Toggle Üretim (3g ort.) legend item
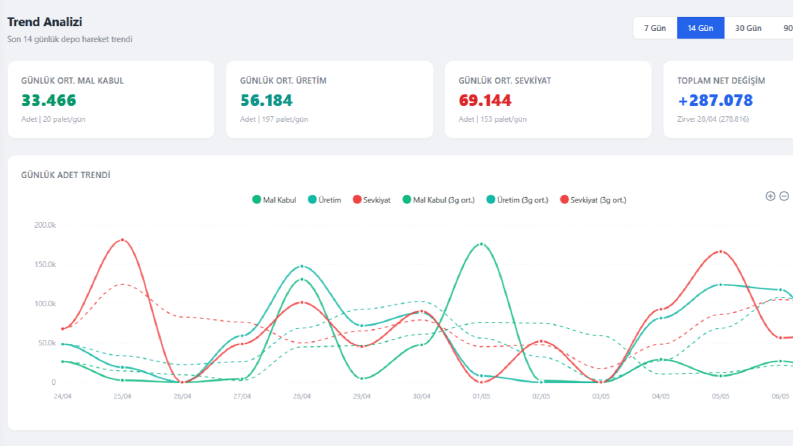The height and width of the screenshot is (446, 793). click(x=517, y=200)
